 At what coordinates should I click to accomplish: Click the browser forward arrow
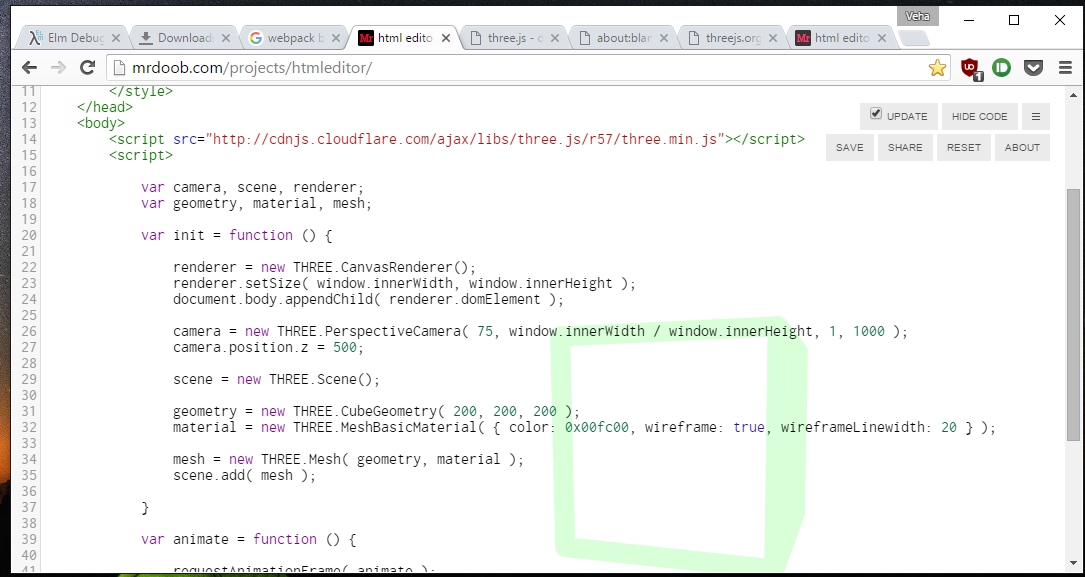(58, 67)
